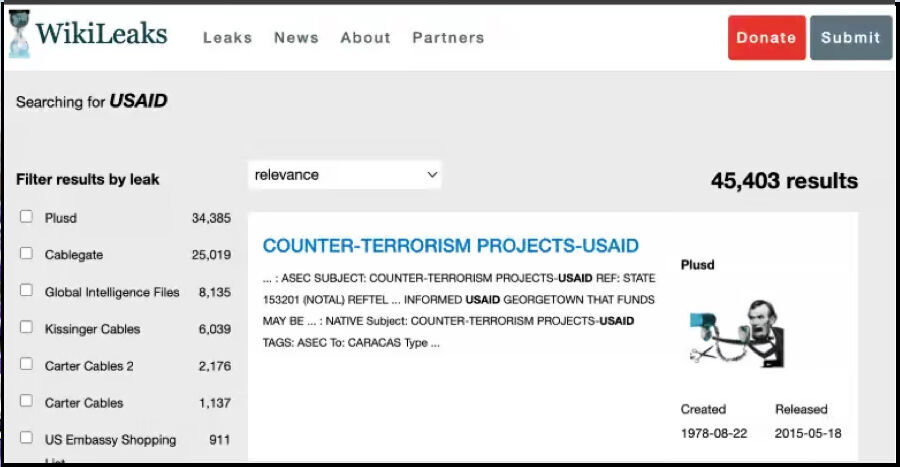The height and width of the screenshot is (467, 900).
Task: Click the 45,403 results count
Action: (x=784, y=181)
